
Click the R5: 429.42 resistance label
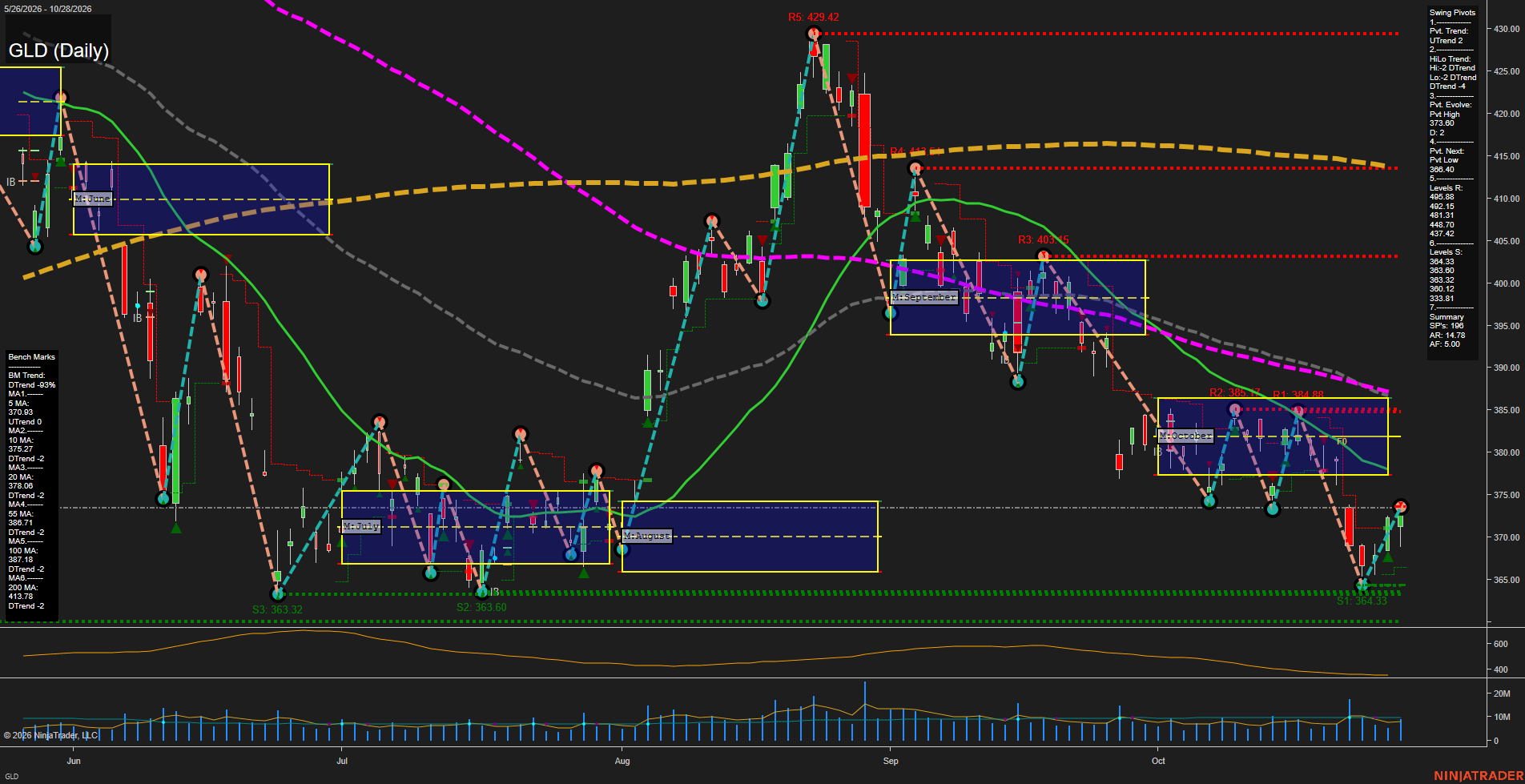click(814, 17)
